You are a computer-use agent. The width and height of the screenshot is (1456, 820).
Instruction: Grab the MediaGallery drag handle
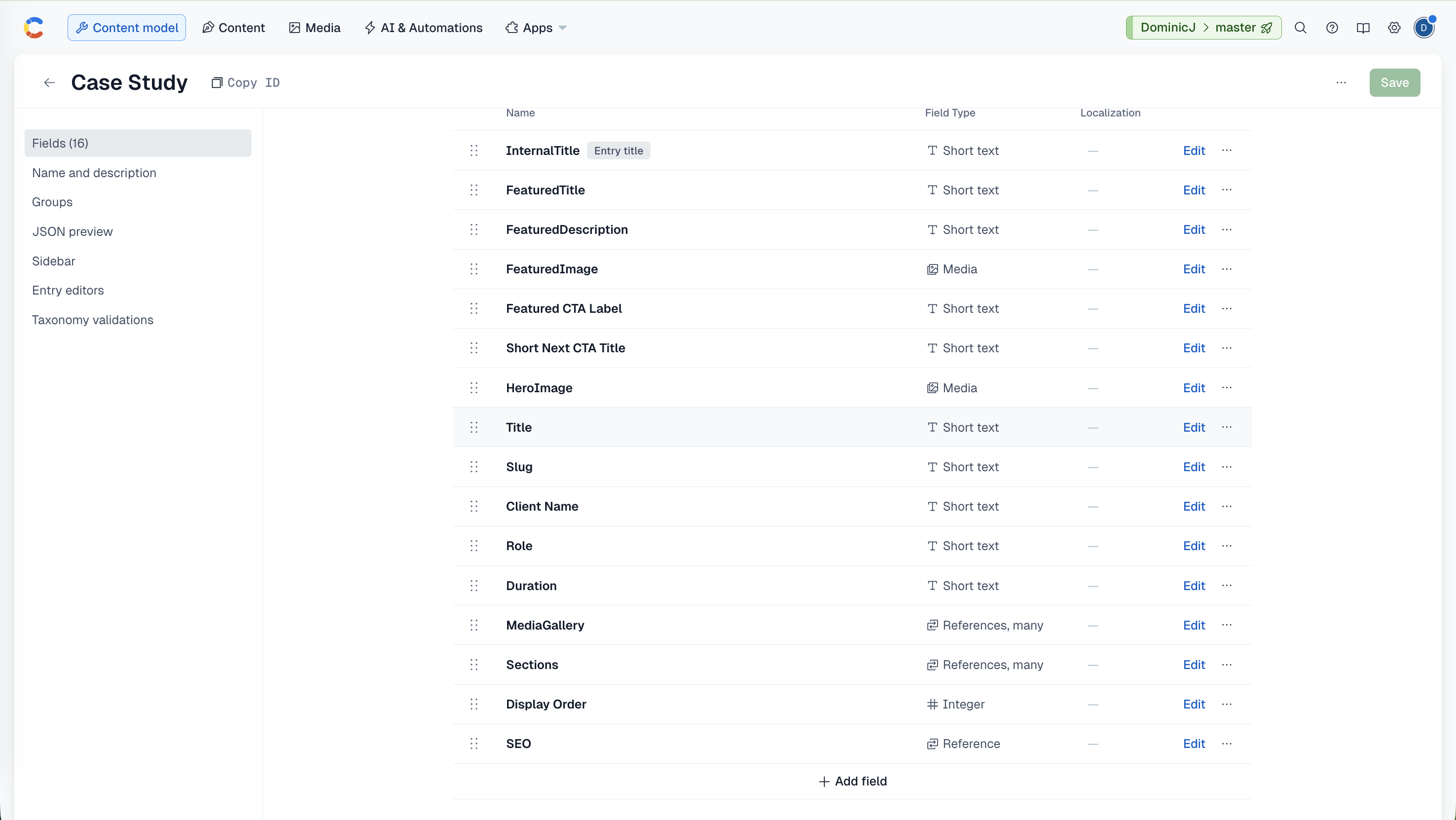(x=473, y=626)
